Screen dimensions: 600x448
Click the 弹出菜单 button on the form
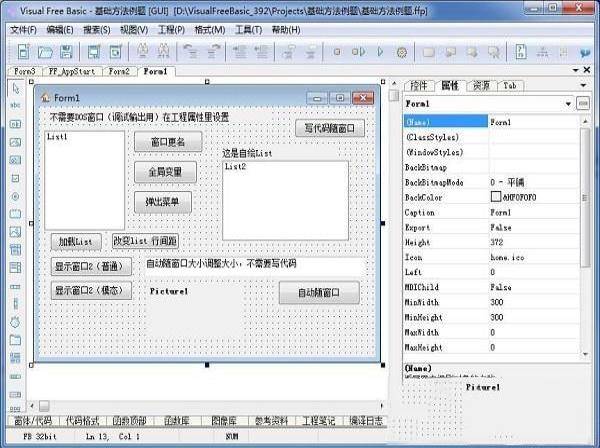(x=163, y=202)
